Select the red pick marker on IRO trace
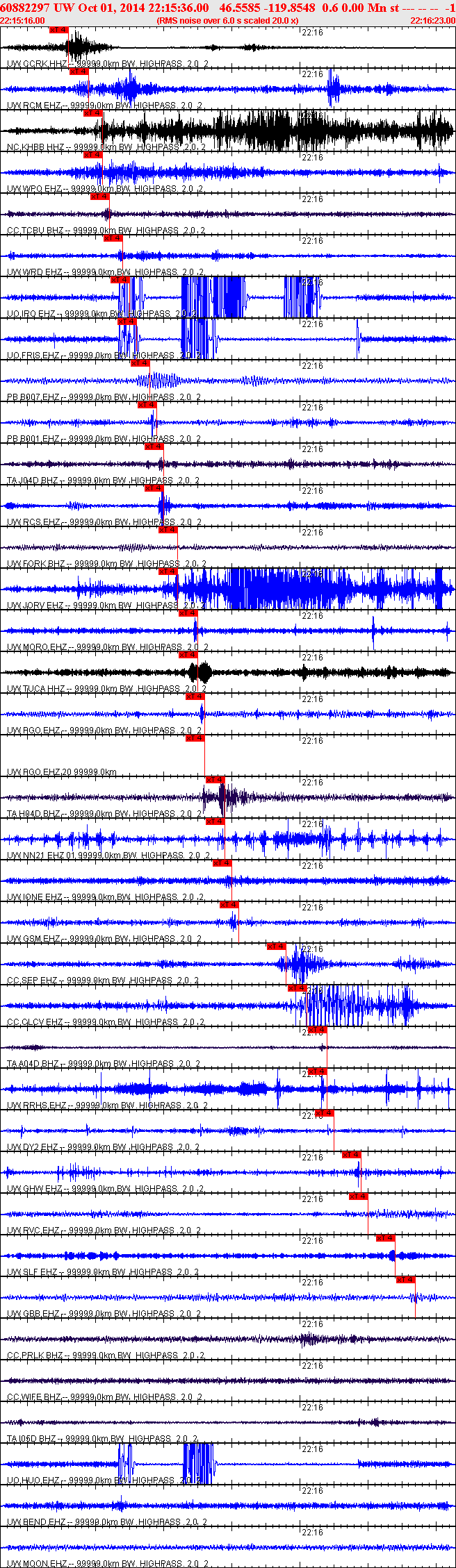 pos(120,280)
